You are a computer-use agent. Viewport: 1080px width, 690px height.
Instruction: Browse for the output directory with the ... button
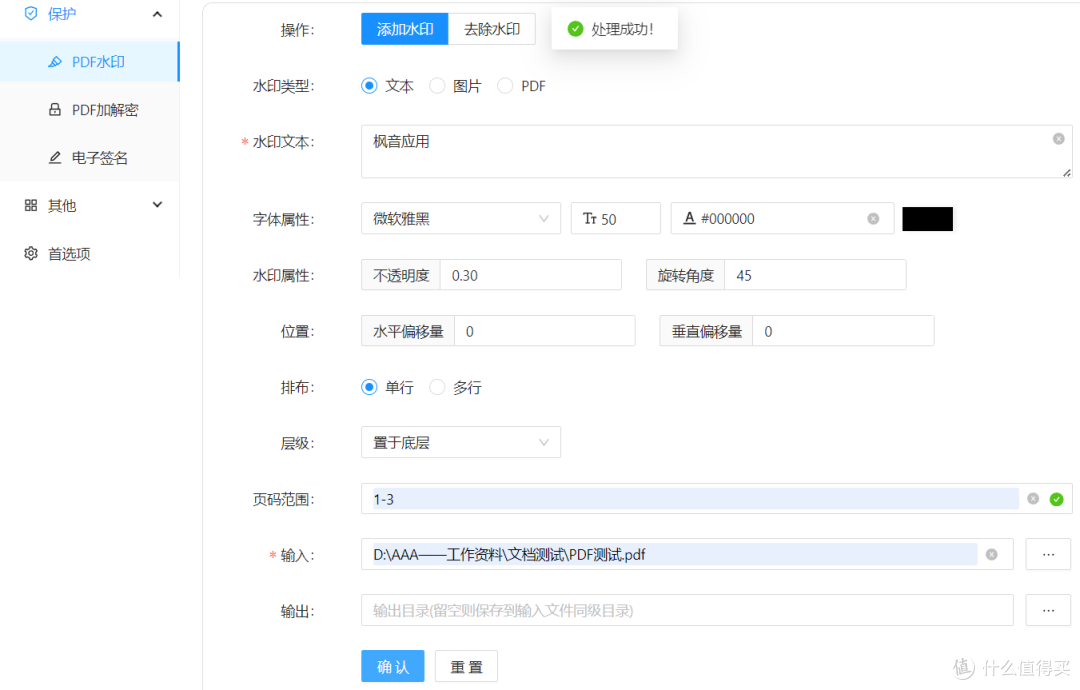click(x=1048, y=610)
